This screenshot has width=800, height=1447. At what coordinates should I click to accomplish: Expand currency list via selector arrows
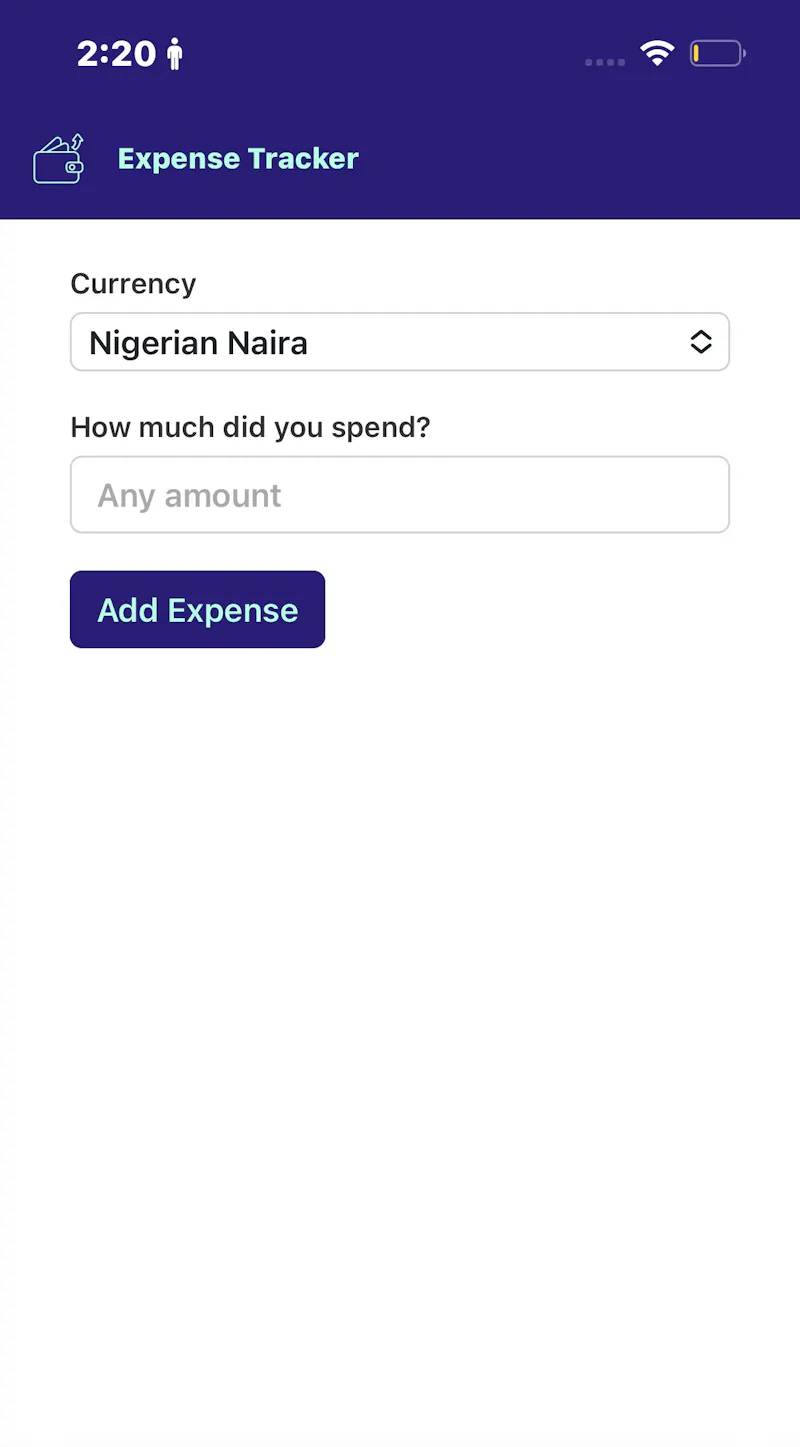(x=701, y=342)
